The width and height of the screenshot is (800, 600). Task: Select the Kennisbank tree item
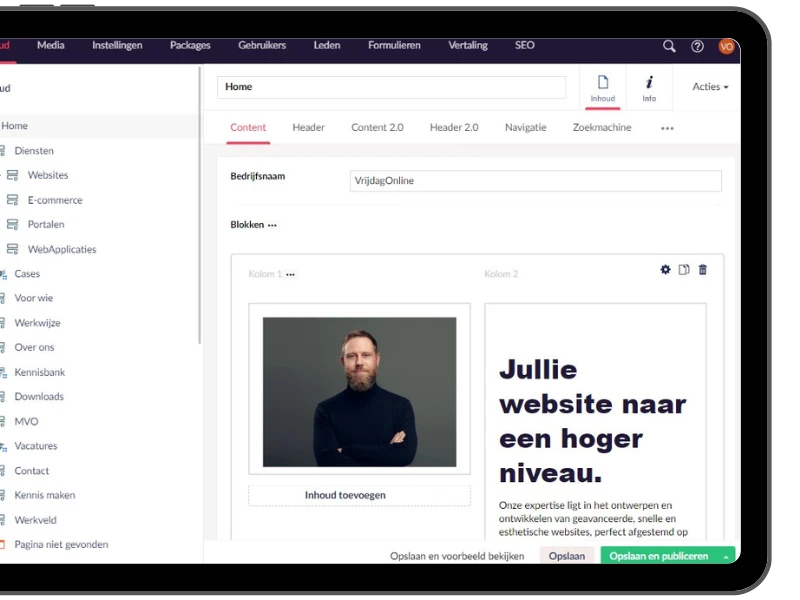pos(40,372)
